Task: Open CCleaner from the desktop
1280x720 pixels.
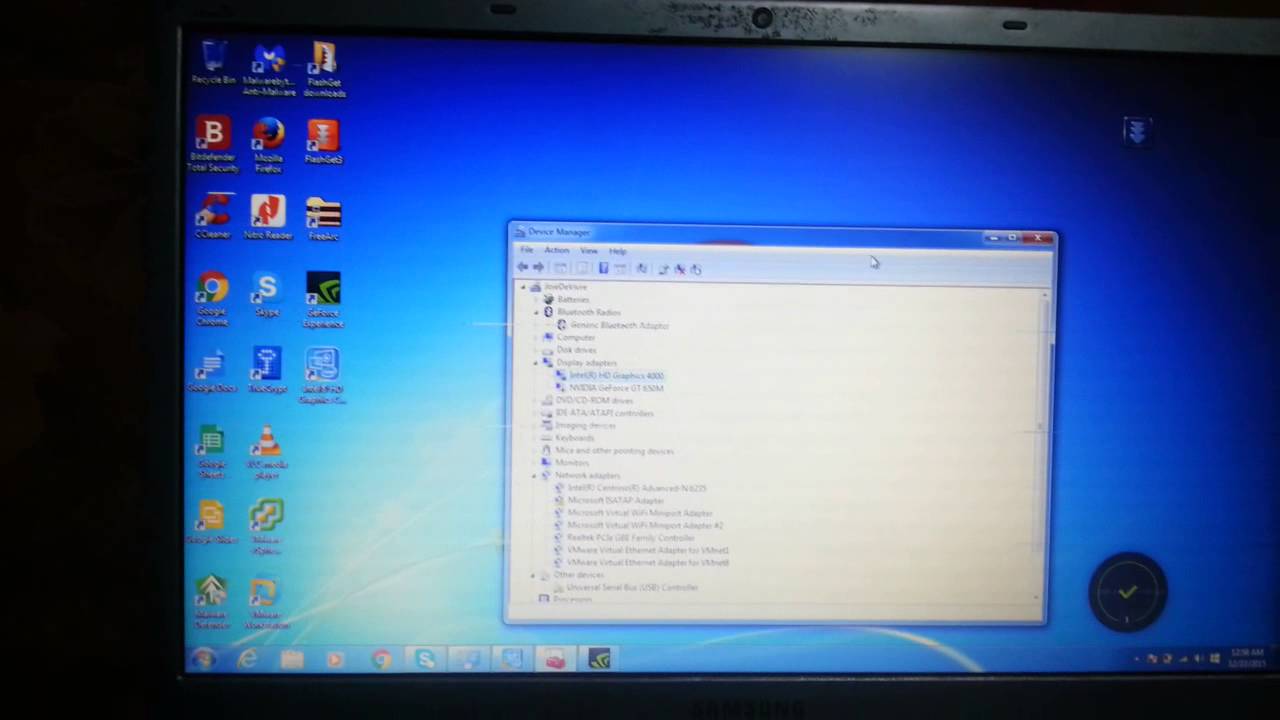Action: (212, 216)
